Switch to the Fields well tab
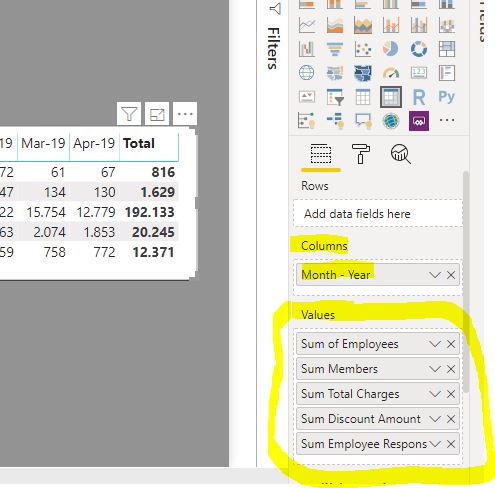Image resolution: width=495 pixels, height=488 pixels. 321,154
